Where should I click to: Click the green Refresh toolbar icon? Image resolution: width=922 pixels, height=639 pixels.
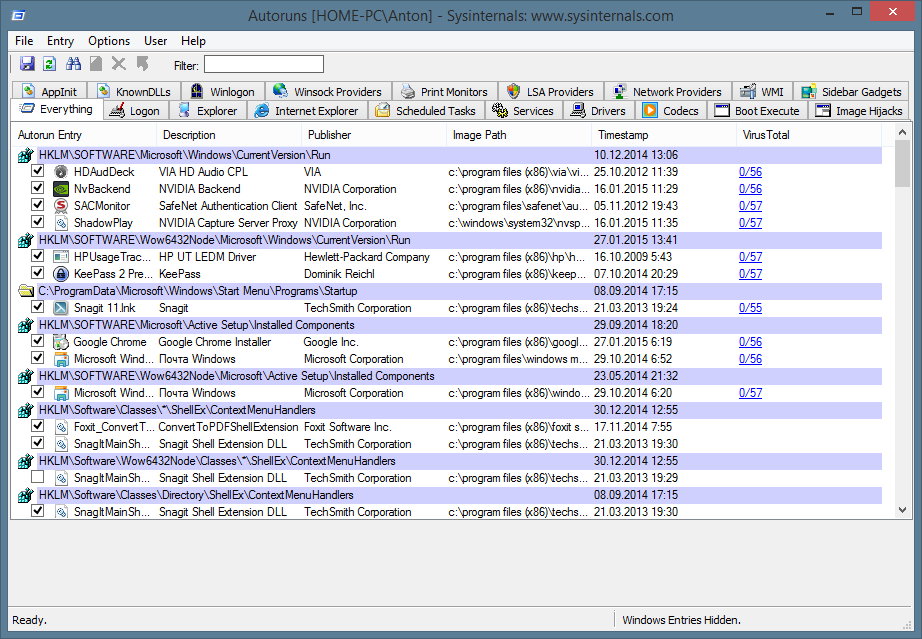tap(49, 64)
